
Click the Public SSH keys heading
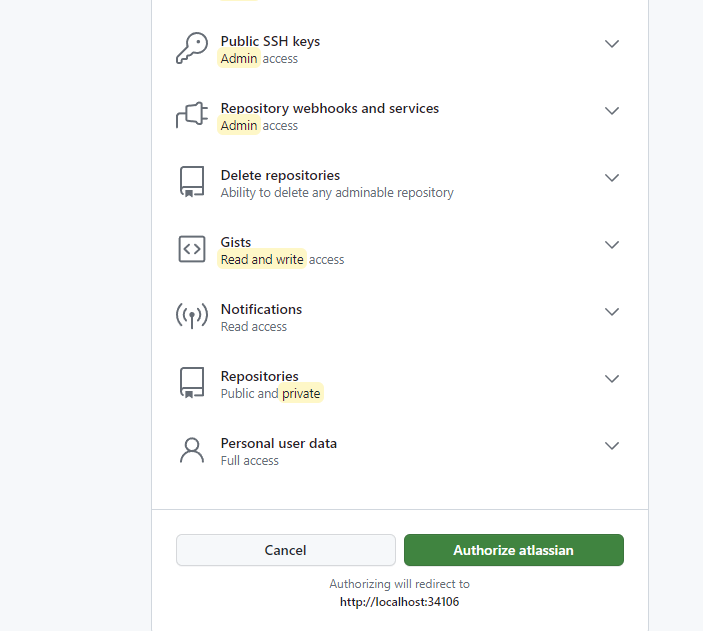(x=270, y=41)
